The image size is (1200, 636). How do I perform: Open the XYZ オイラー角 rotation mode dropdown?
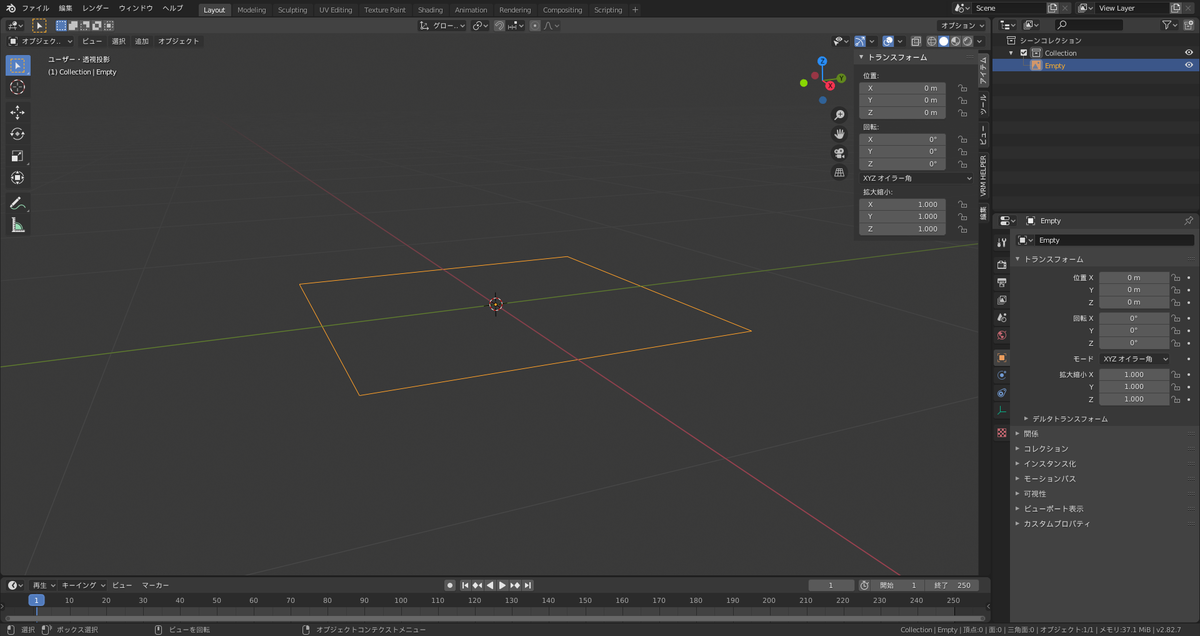click(x=915, y=178)
